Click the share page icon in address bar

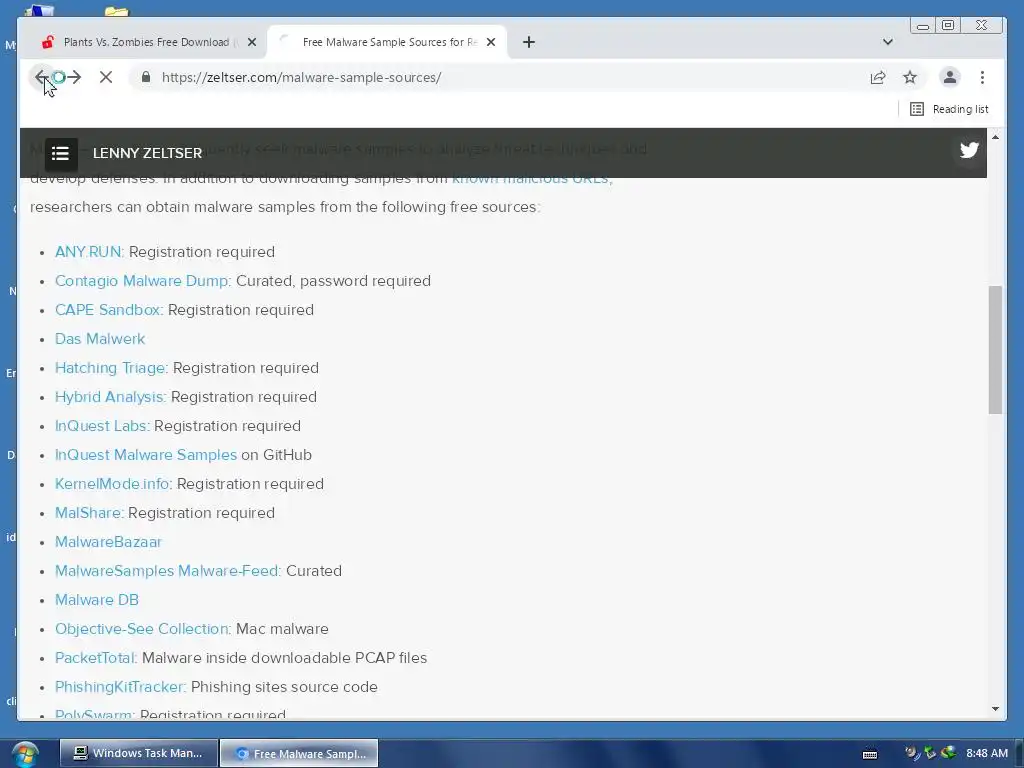tap(878, 77)
